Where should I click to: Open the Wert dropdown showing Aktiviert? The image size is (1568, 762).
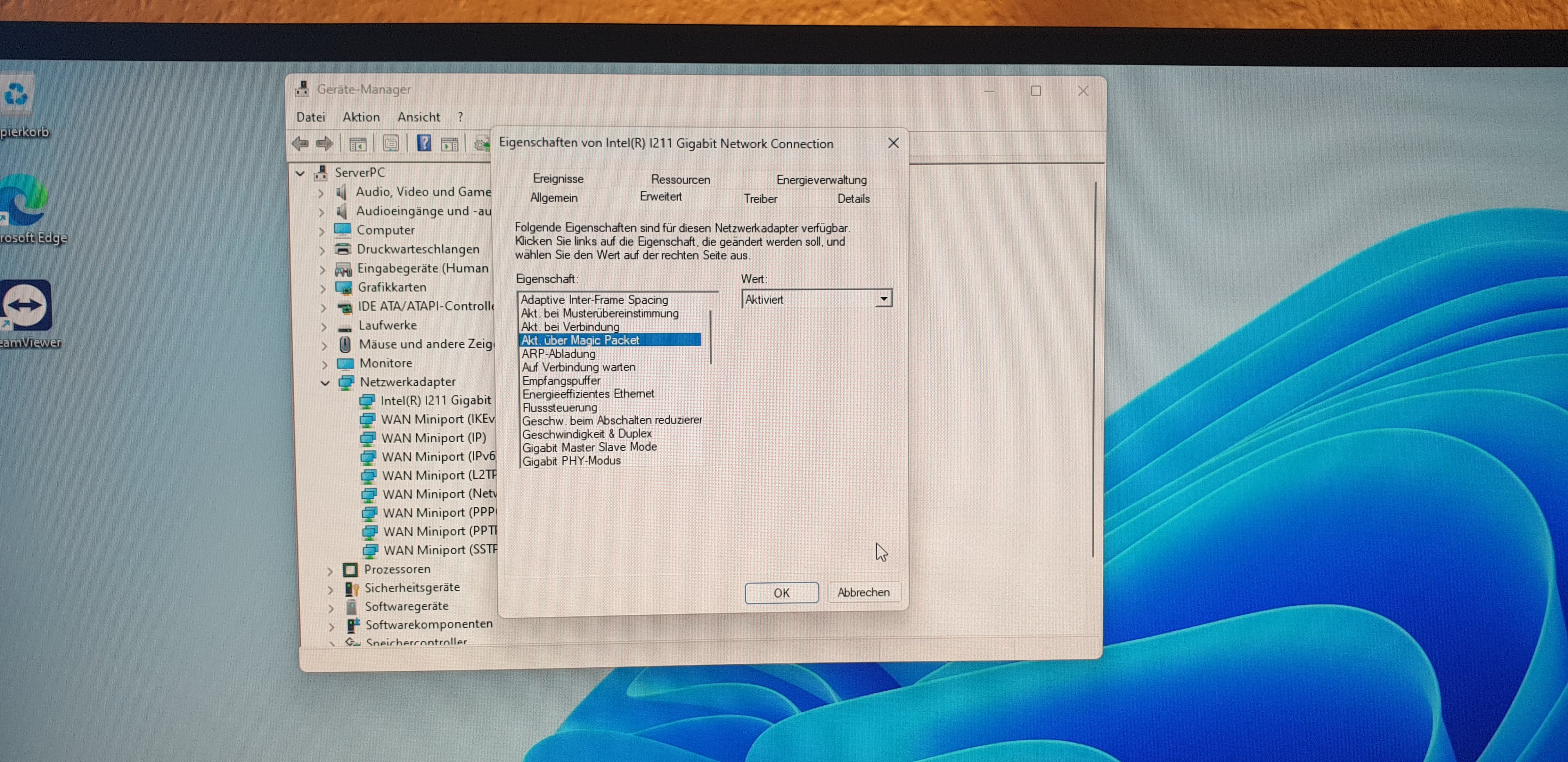[817, 299]
